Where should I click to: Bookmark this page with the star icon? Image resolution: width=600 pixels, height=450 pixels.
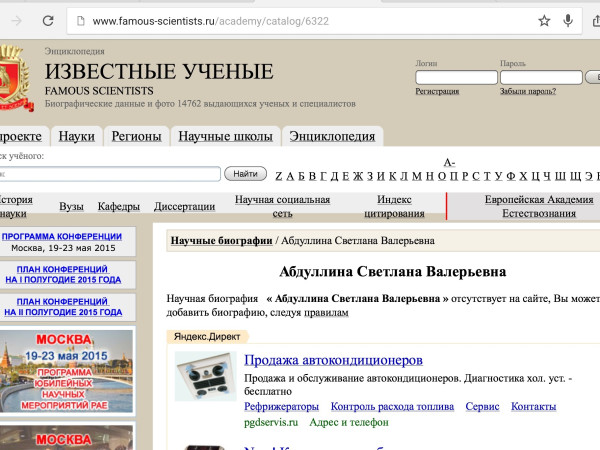[x=544, y=20]
